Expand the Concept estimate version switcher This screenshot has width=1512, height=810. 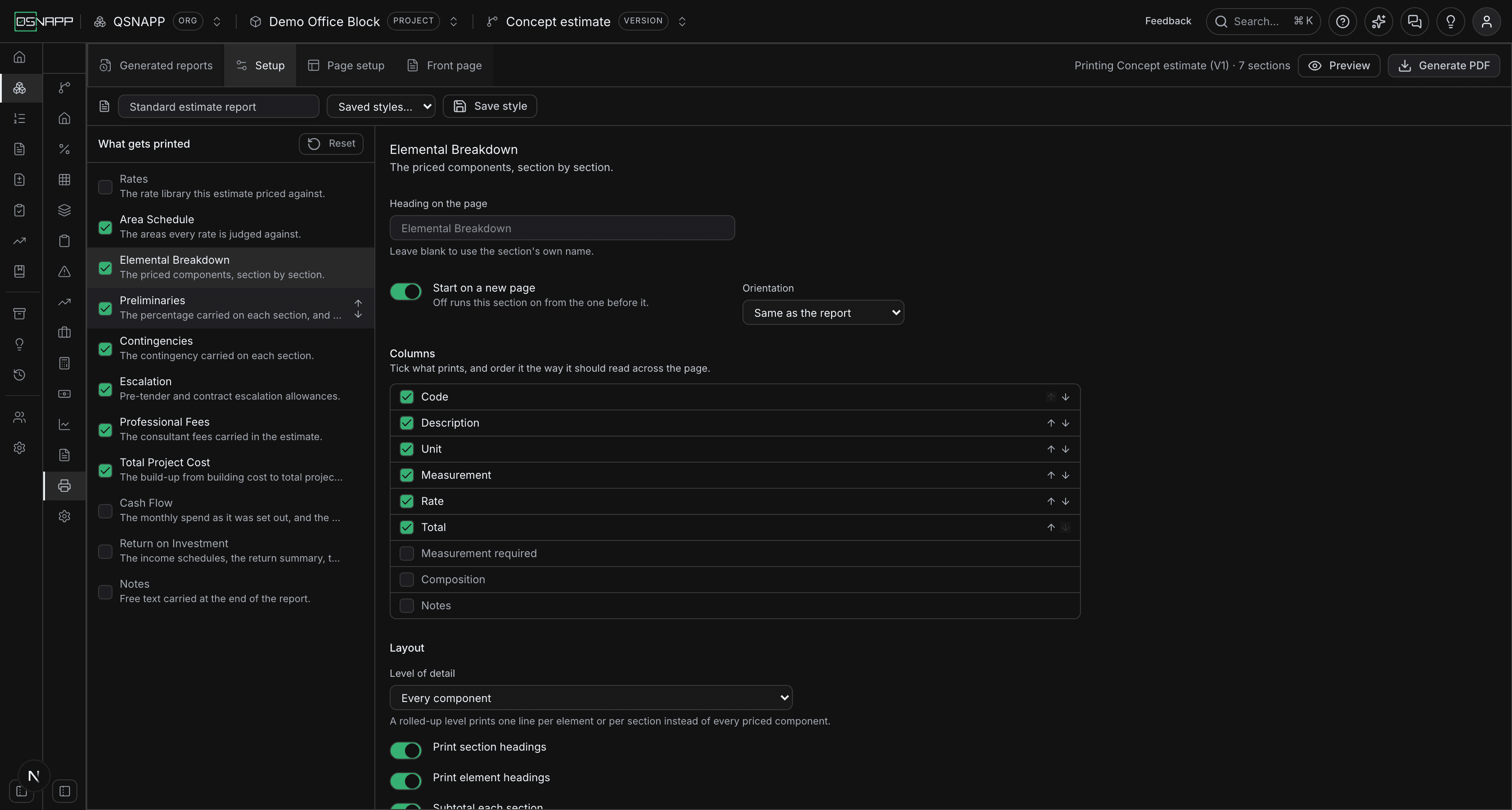(682, 22)
